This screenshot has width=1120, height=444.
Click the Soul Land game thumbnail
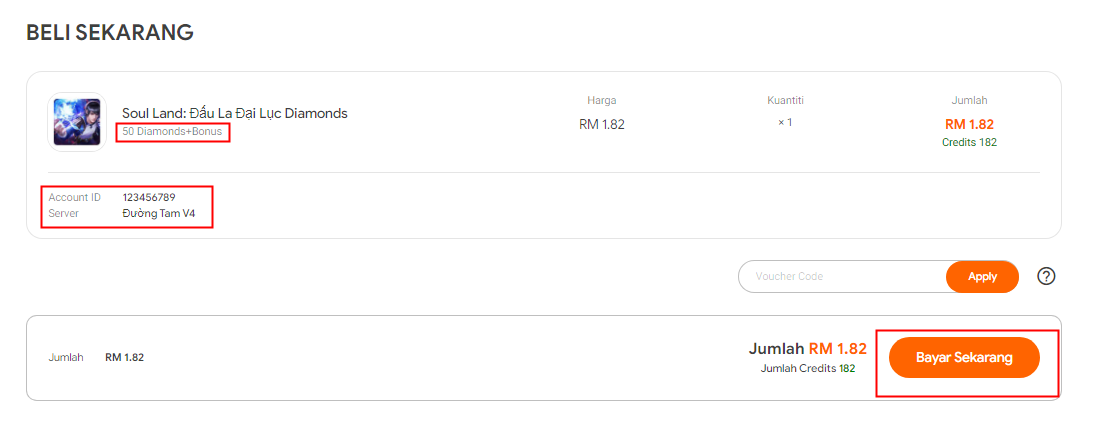coord(76,121)
